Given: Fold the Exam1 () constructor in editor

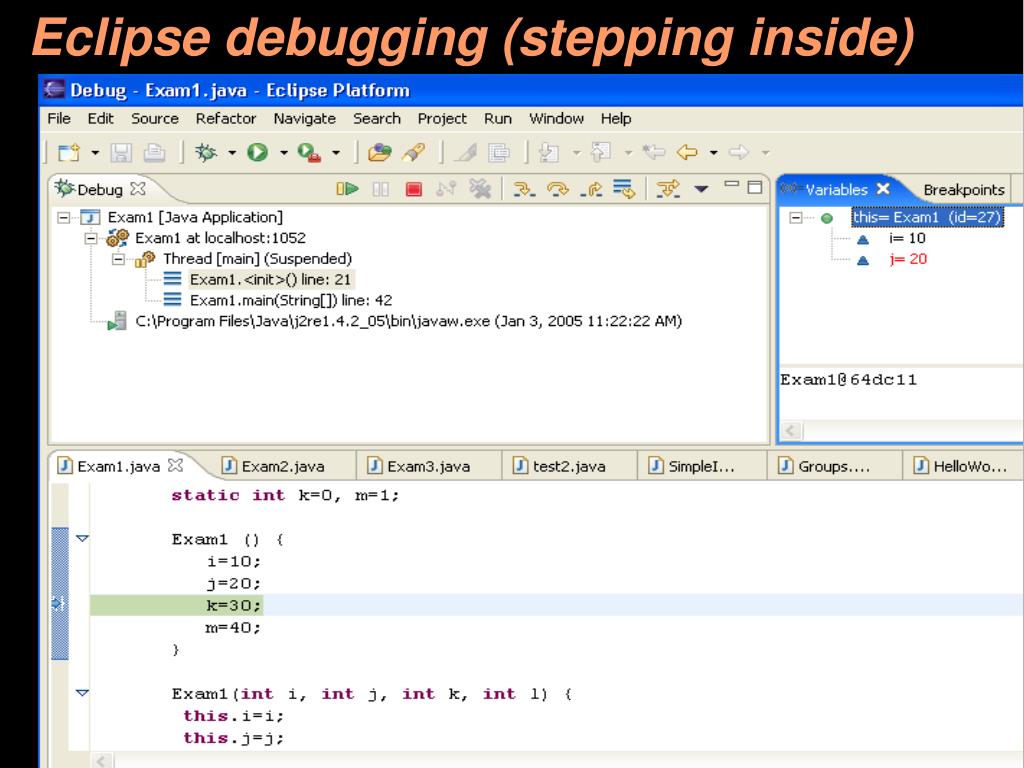Looking at the screenshot, I should coord(82,539).
